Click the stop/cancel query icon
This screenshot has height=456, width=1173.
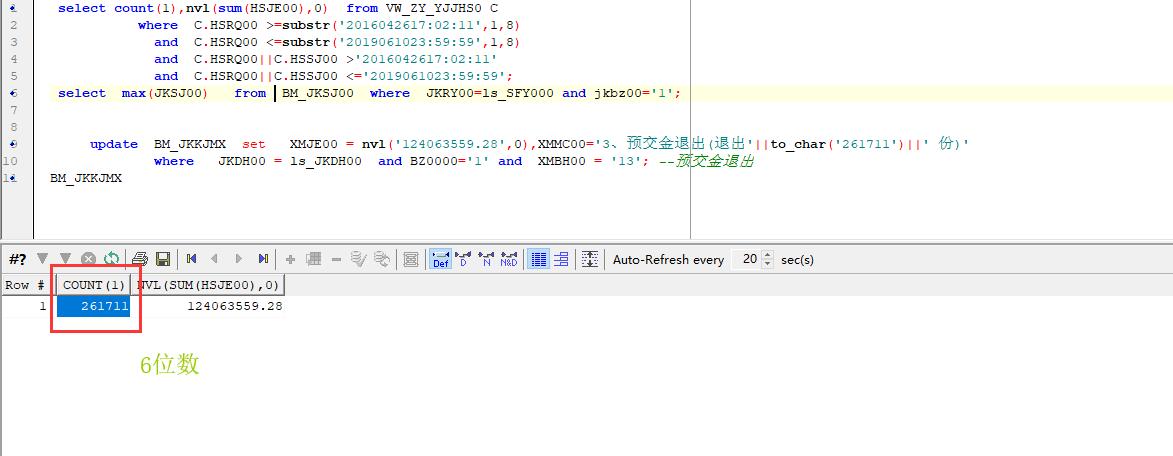(88, 259)
